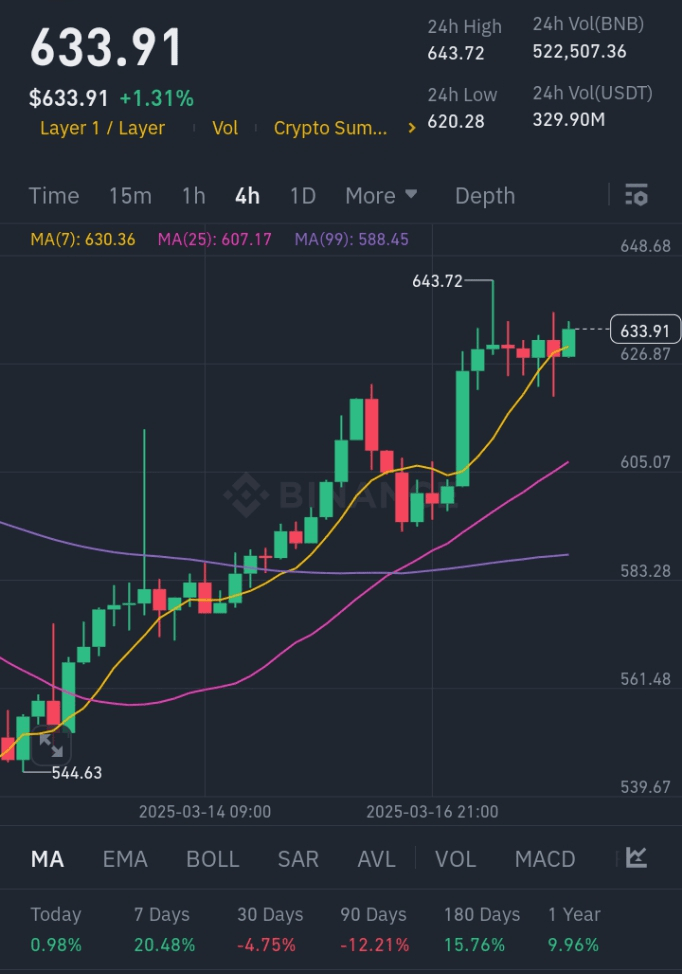
Task: Open the More timeframes dropdown
Action: click(381, 196)
